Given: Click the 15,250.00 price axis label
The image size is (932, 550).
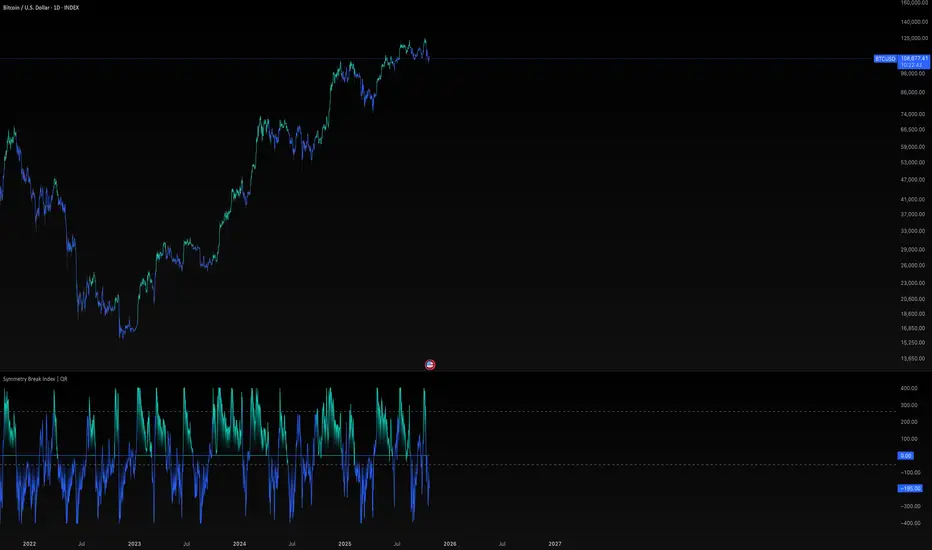Looking at the screenshot, I should 913,342.
